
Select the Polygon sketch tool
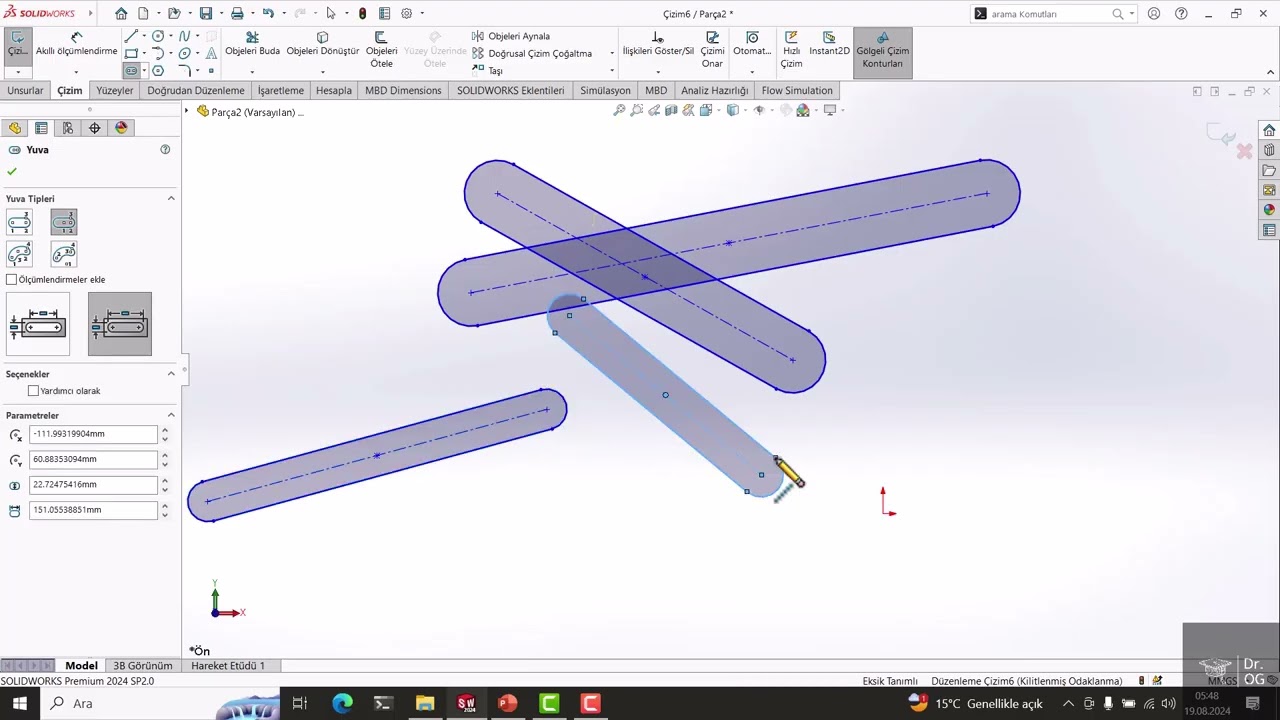pyautogui.click(x=158, y=71)
